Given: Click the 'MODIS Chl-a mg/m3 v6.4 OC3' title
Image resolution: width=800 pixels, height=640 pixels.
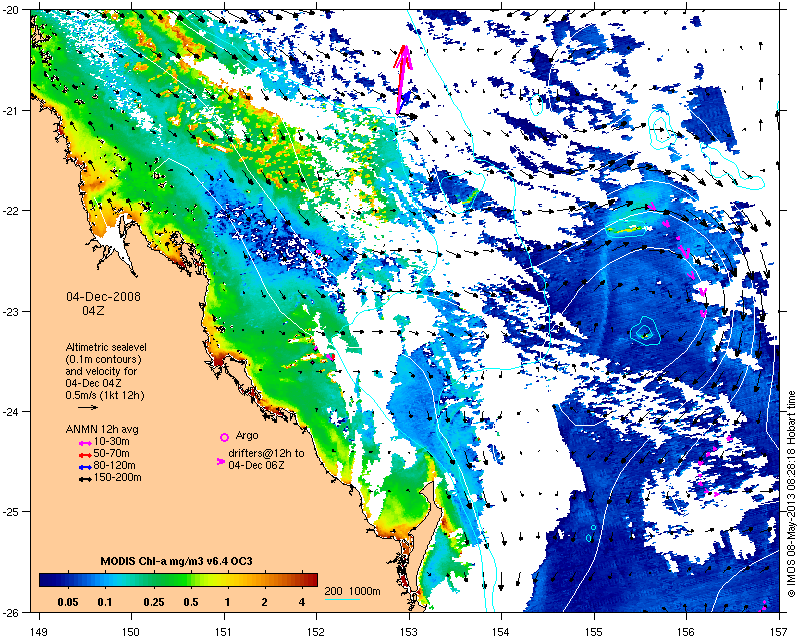Looking at the screenshot, I should click(177, 561).
